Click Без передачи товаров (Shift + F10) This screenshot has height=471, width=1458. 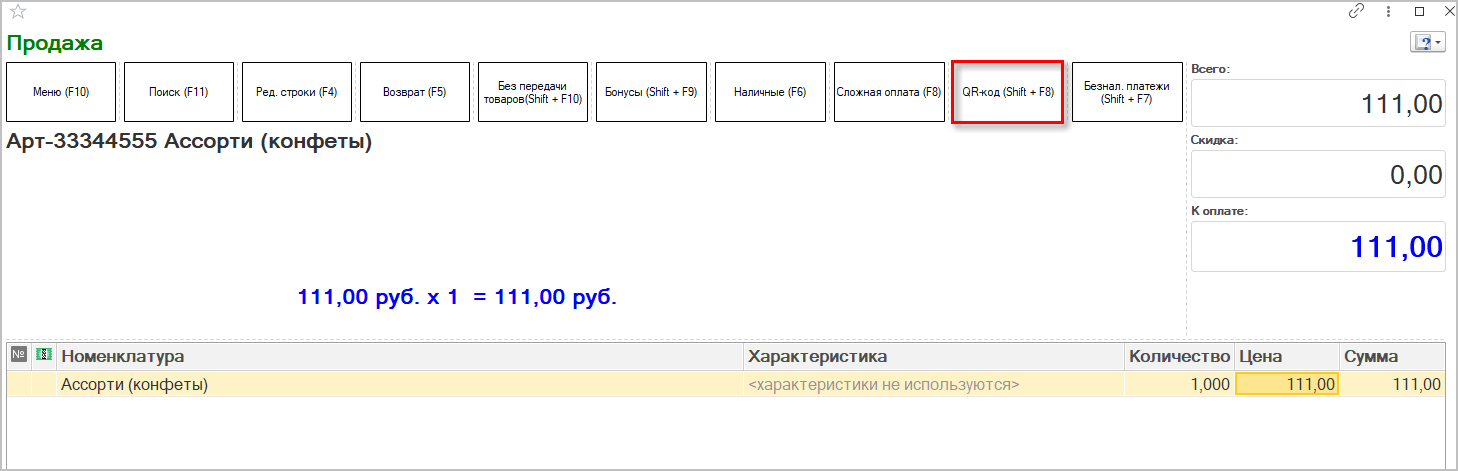pyautogui.click(x=533, y=92)
